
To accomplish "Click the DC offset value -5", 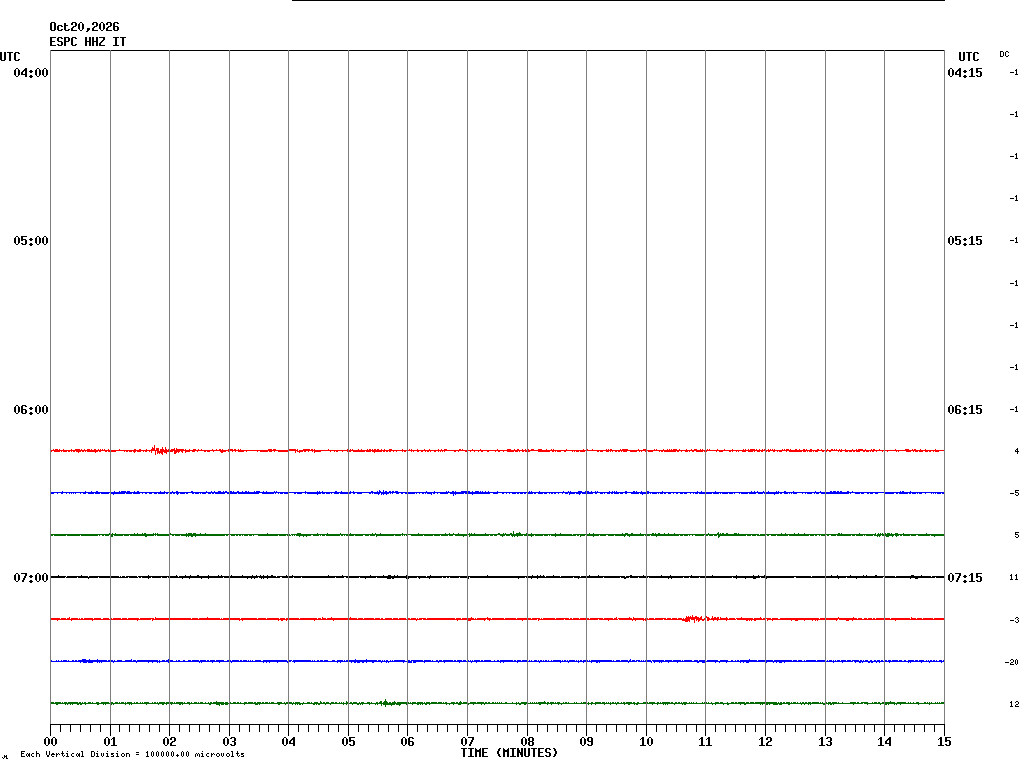I will click(1014, 493).
